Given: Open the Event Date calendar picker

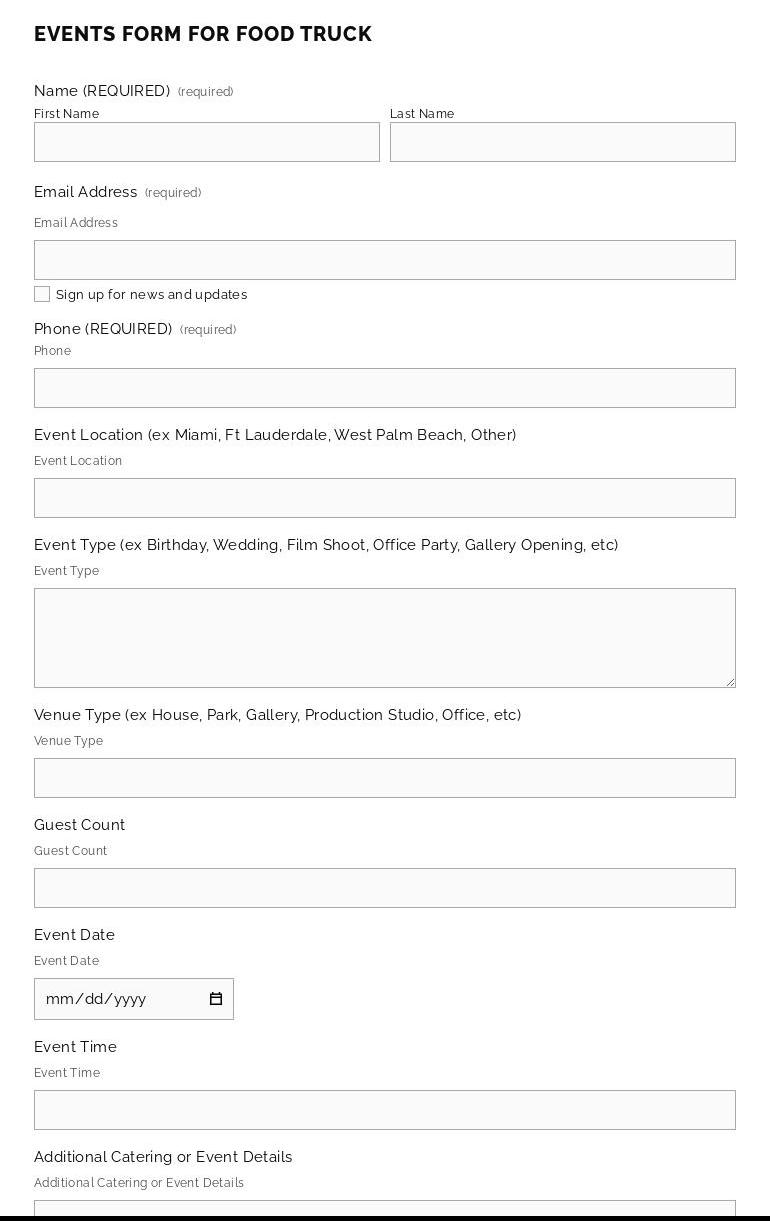Looking at the screenshot, I should (x=215, y=999).
